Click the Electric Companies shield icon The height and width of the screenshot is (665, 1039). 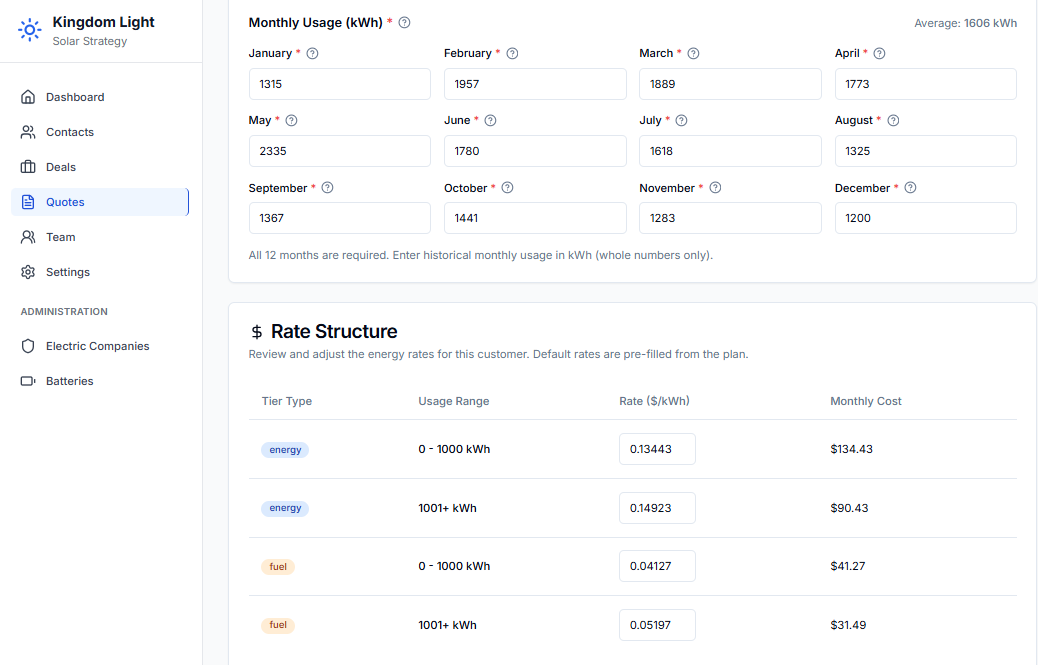pyautogui.click(x=28, y=346)
